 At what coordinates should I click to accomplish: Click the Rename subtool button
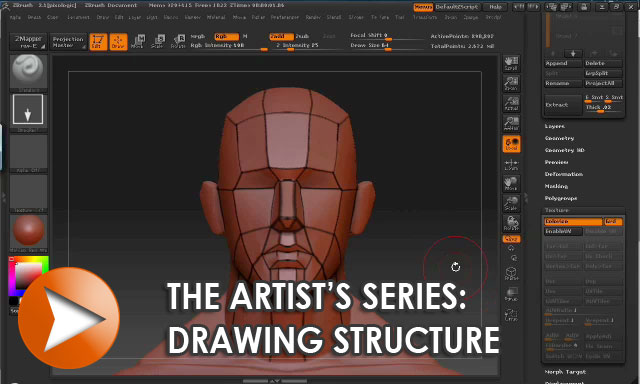563,83
